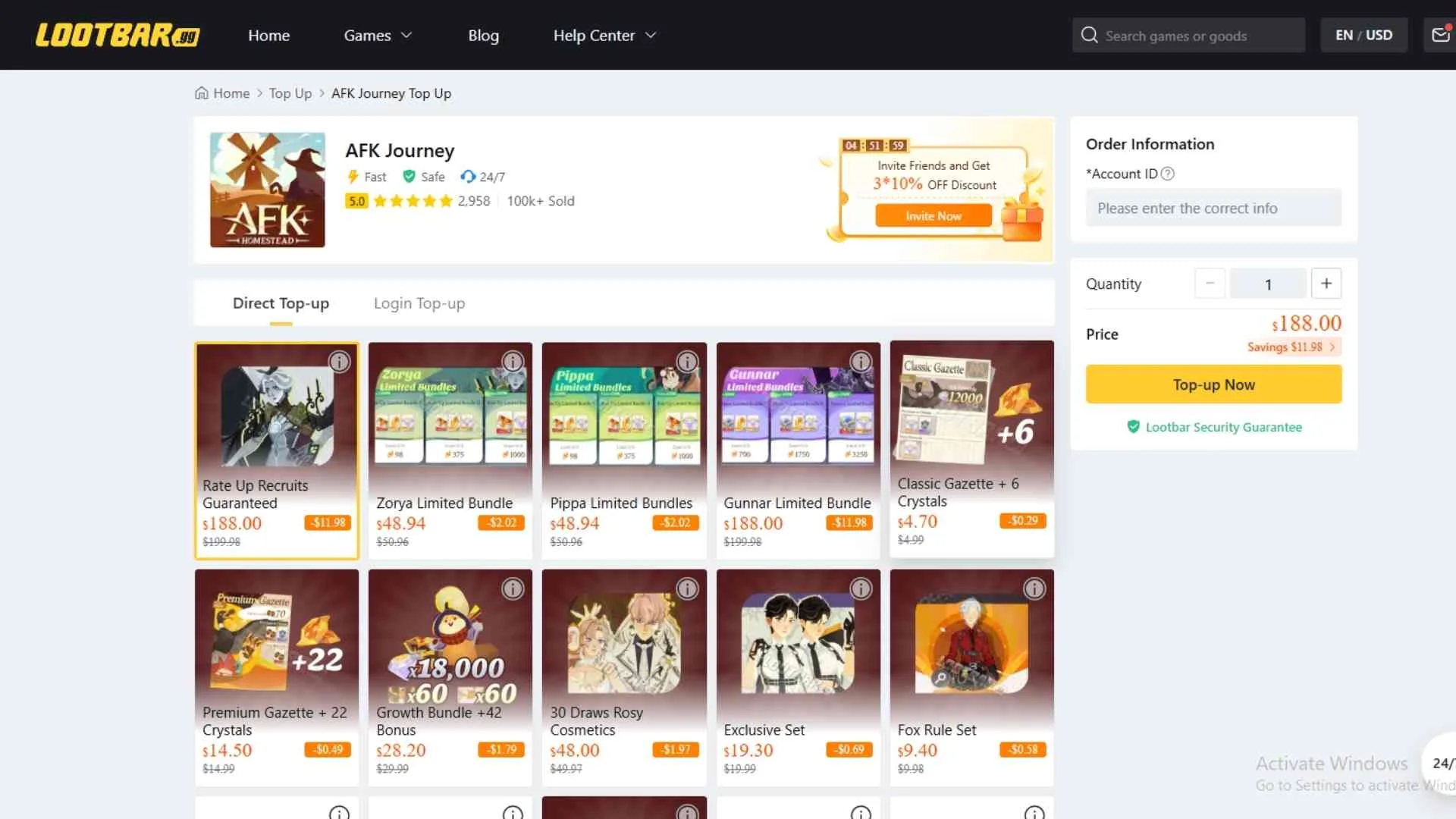Click the Account ID input field
The width and height of the screenshot is (1456, 819).
coord(1213,208)
